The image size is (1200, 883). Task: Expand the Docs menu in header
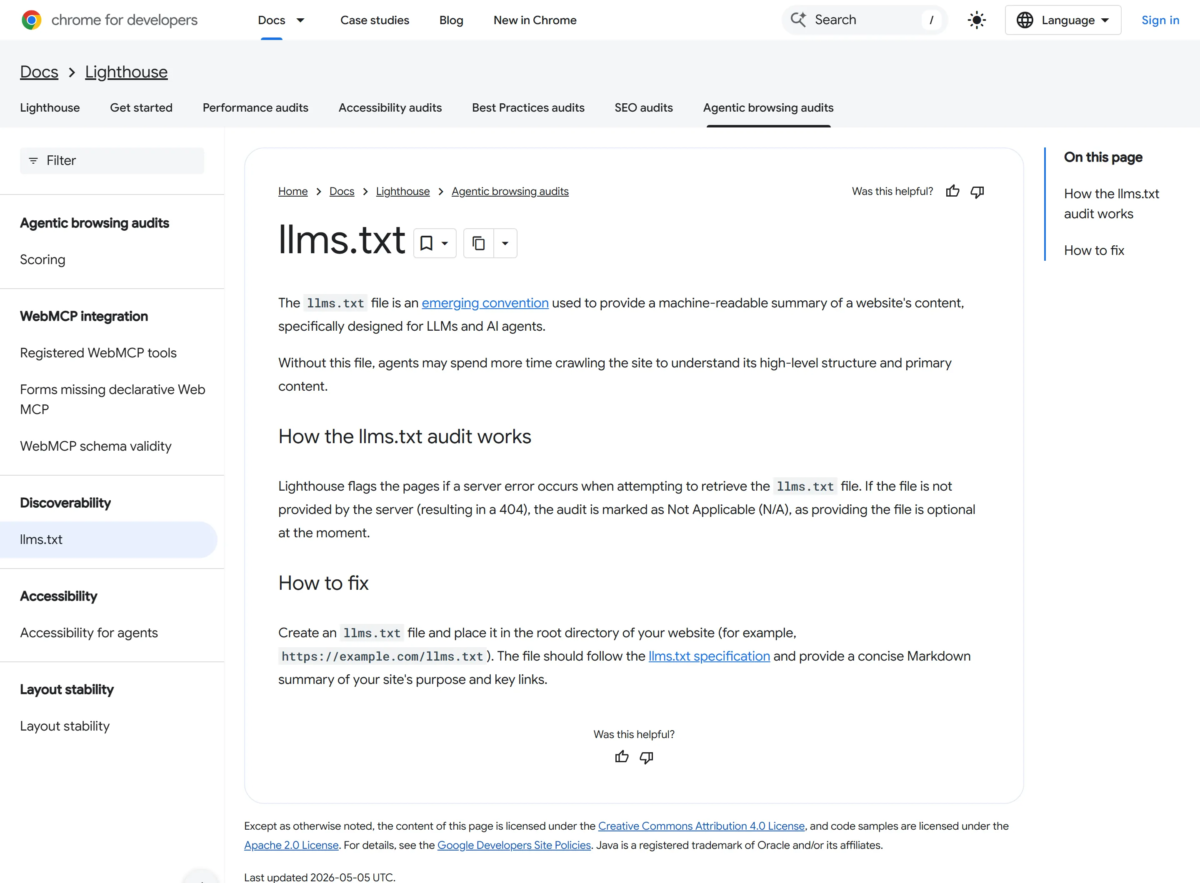pyautogui.click(x=282, y=20)
